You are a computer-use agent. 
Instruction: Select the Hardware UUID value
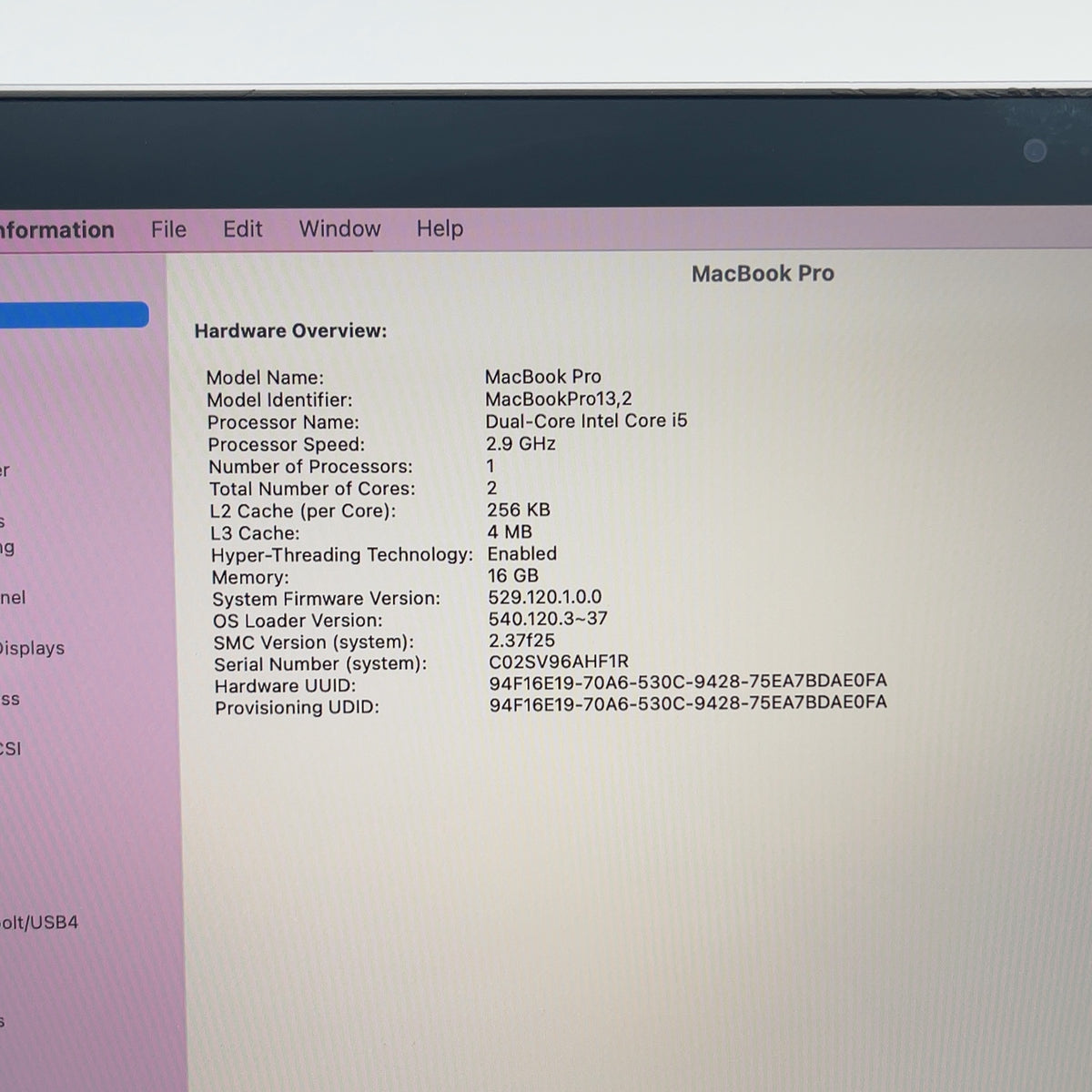tap(688, 681)
